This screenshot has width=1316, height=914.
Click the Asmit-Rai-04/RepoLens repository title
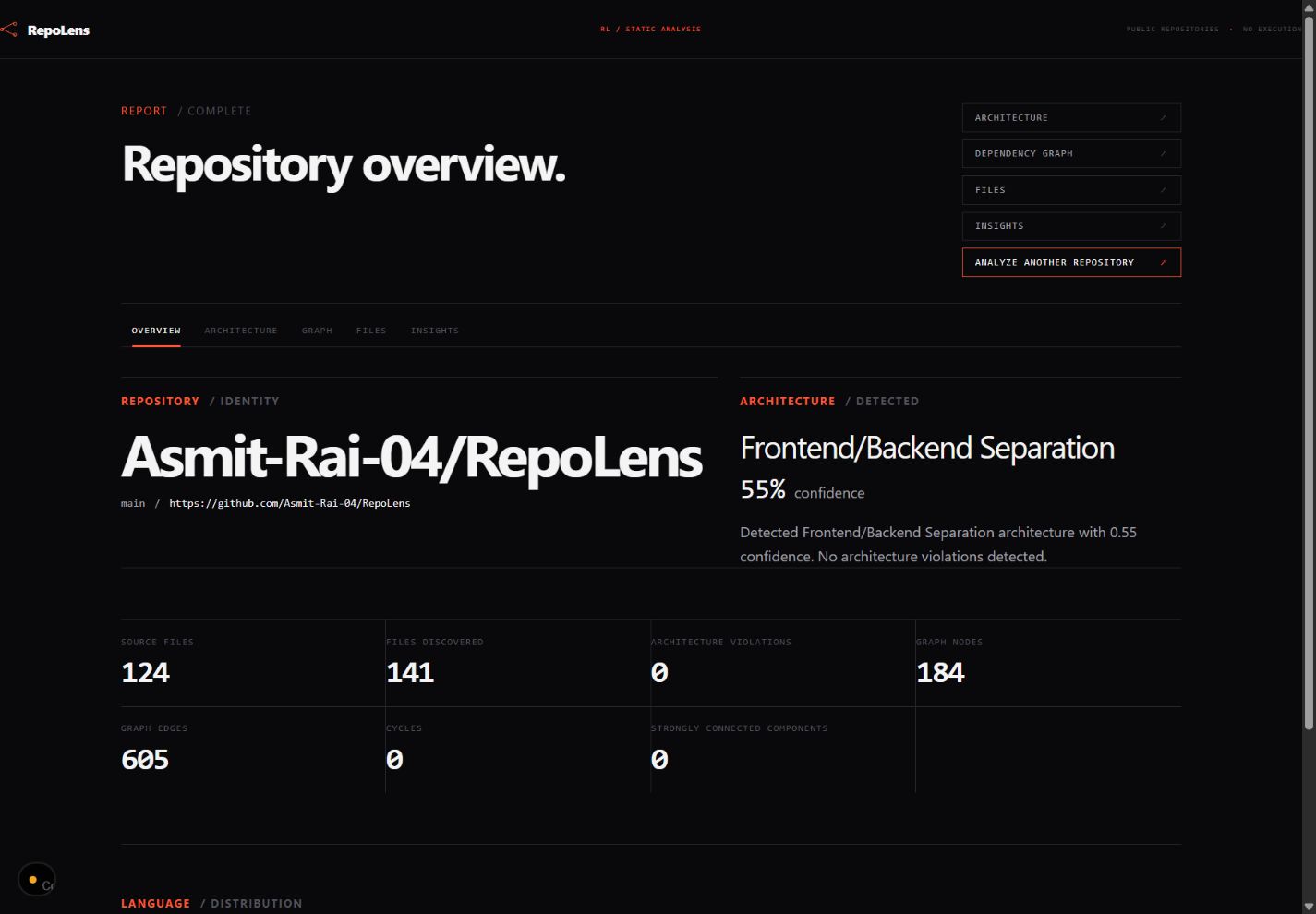[x=412, y=457]
